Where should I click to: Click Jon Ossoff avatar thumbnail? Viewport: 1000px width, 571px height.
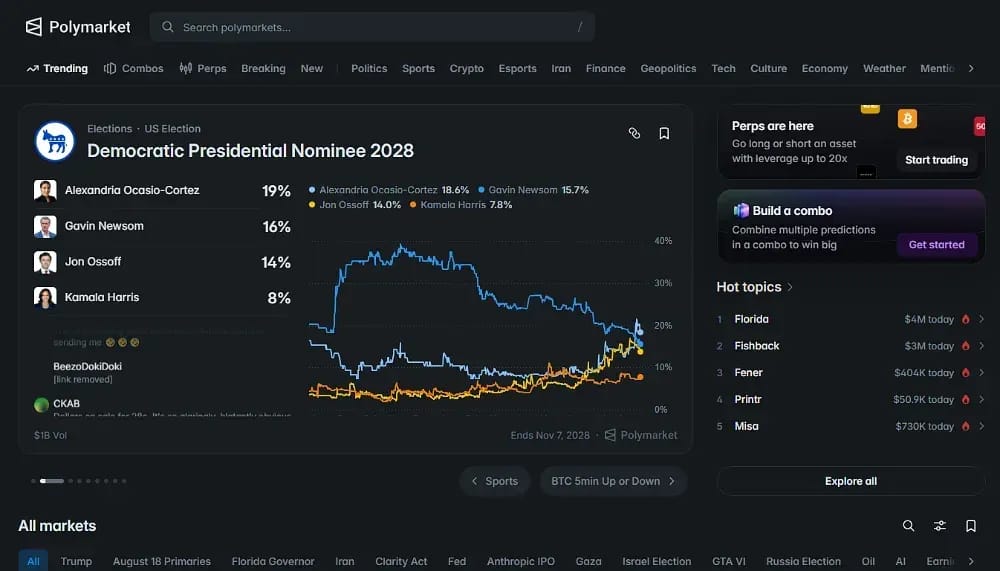click(x=45, y=262)
